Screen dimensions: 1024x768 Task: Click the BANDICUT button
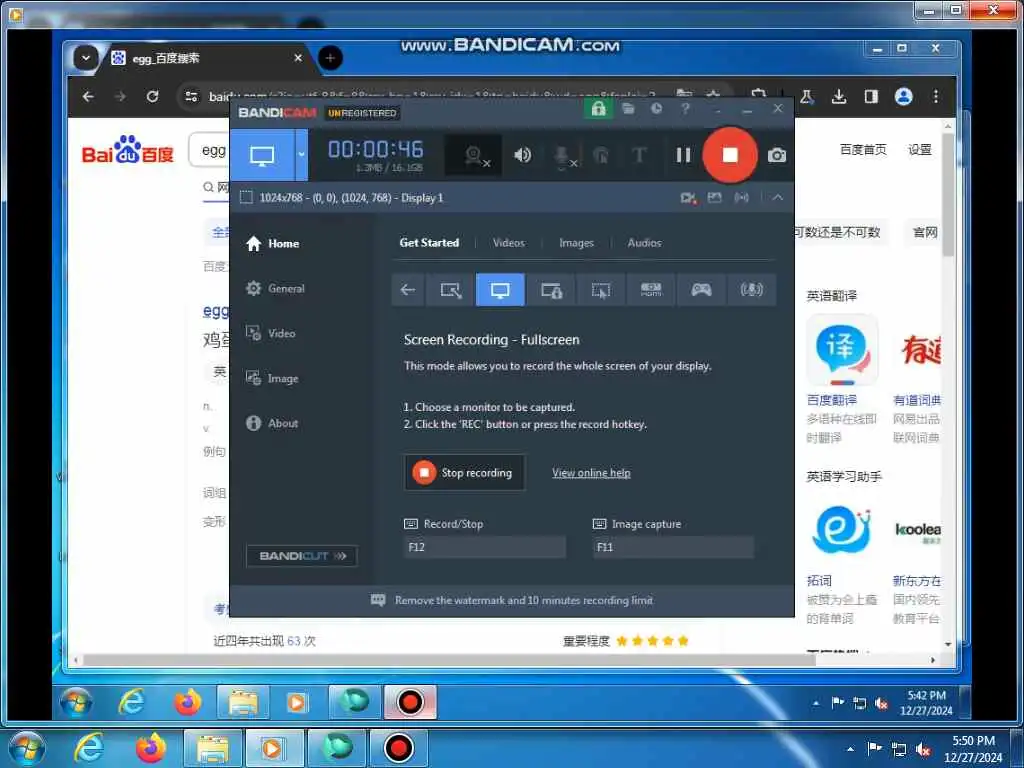point(302,556)
